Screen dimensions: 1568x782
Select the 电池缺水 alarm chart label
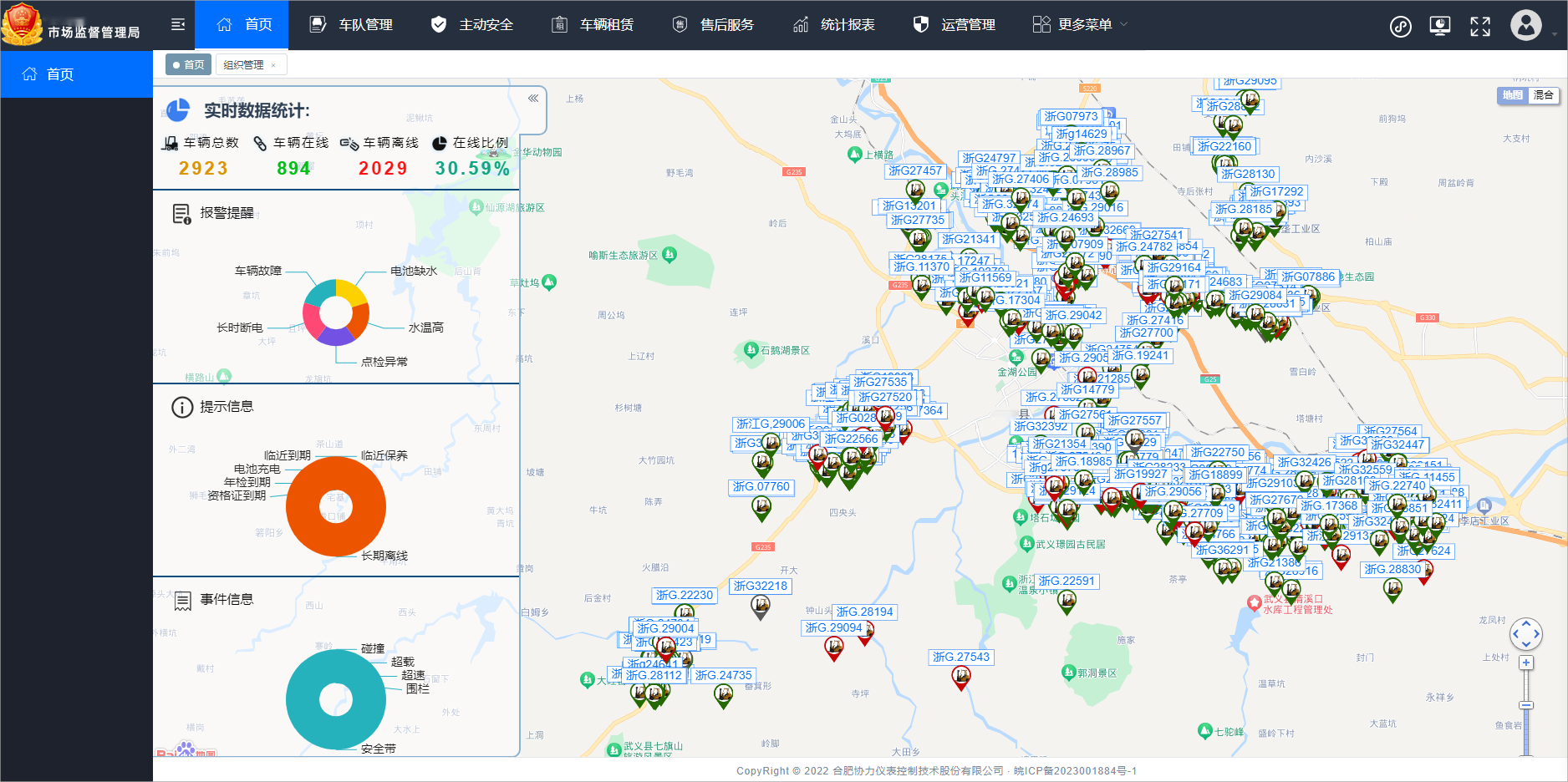[414, 271]
